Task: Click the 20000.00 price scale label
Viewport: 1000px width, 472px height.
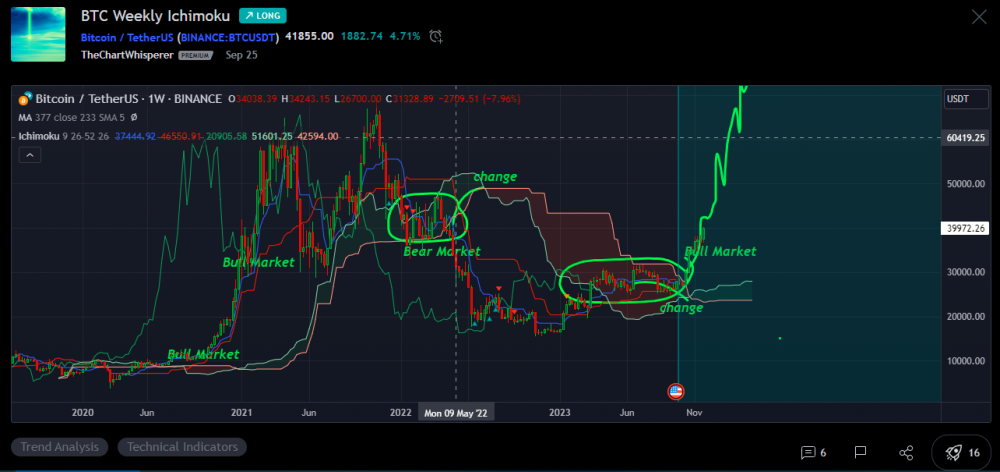Action: [964, 317]
